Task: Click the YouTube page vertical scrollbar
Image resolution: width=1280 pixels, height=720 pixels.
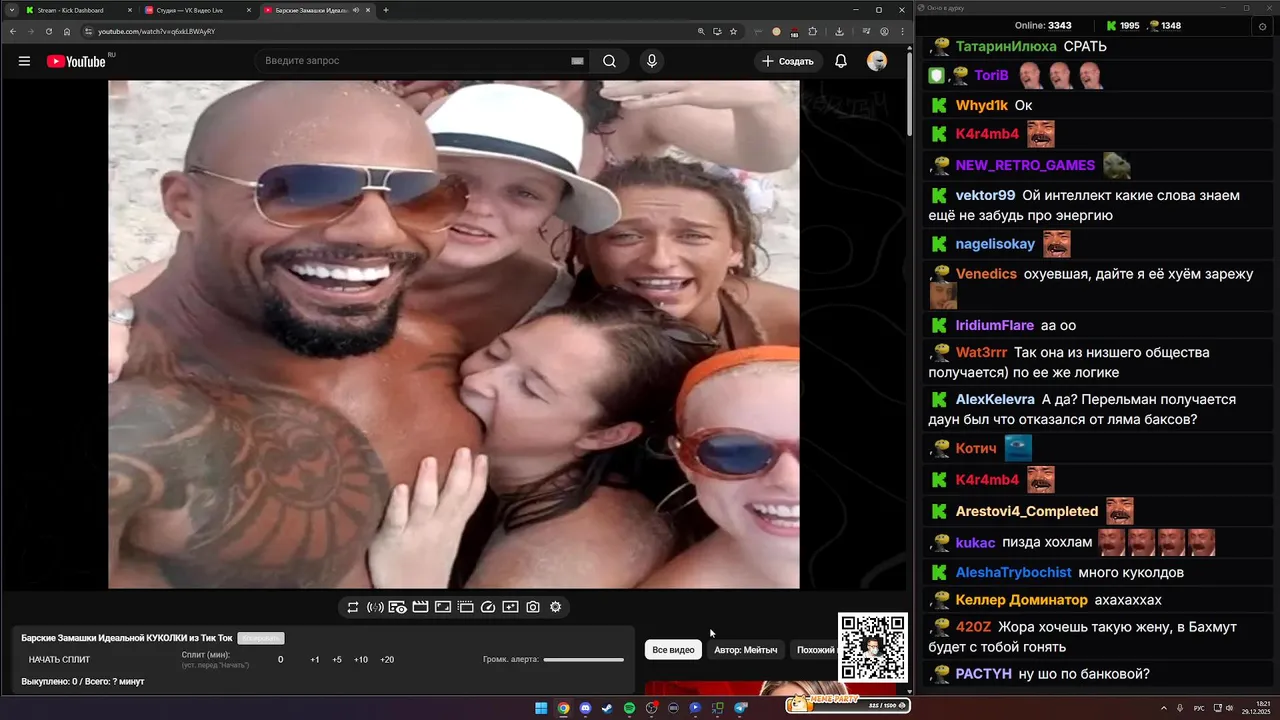Action: pos(909,95)
